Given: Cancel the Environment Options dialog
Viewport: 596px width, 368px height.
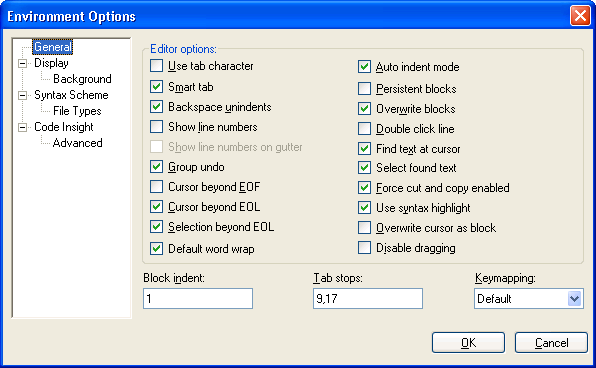Looking at the screenshot, I should (551, 343).
